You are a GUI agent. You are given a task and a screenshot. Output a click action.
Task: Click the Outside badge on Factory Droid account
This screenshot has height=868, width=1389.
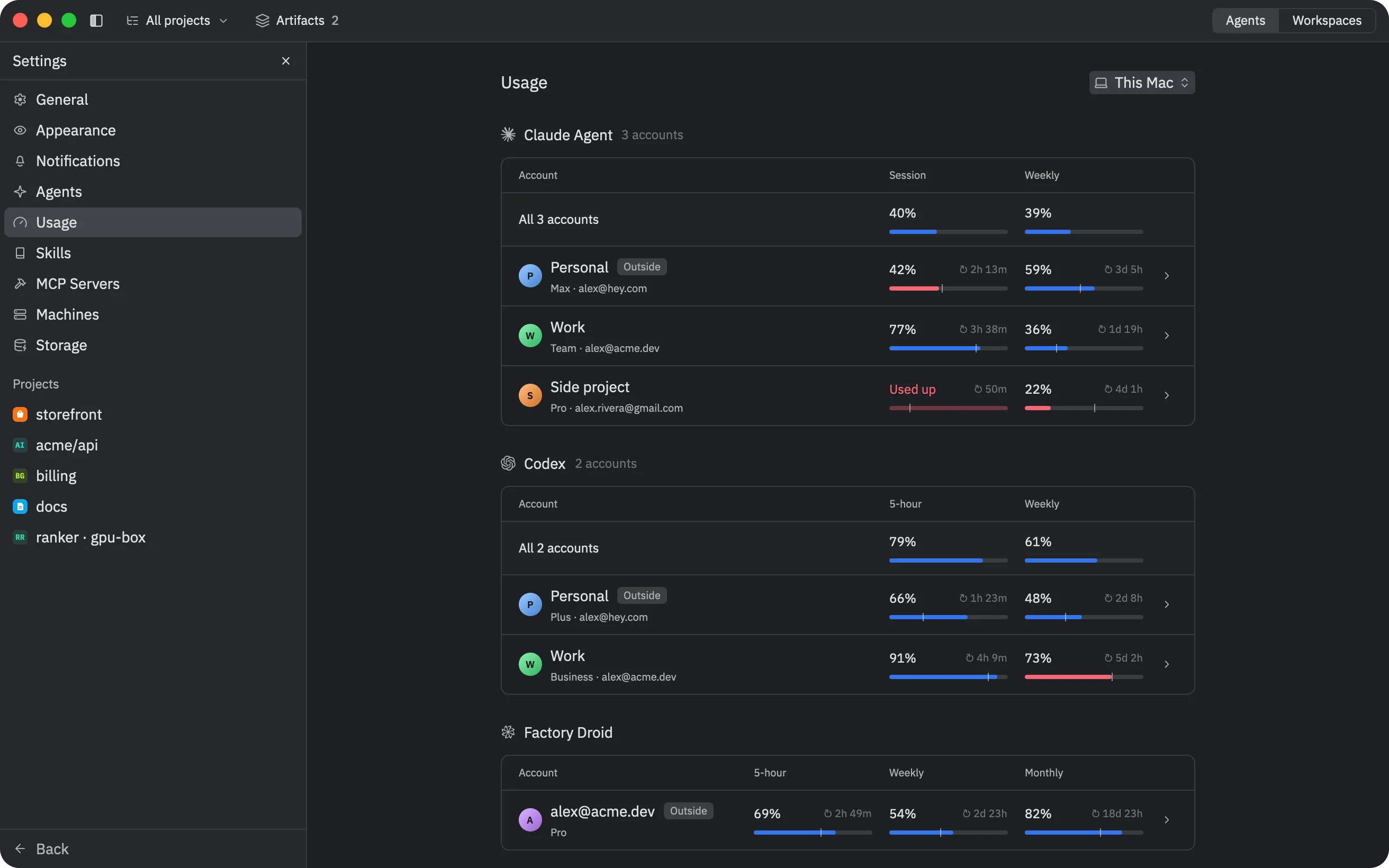[688, 811]
